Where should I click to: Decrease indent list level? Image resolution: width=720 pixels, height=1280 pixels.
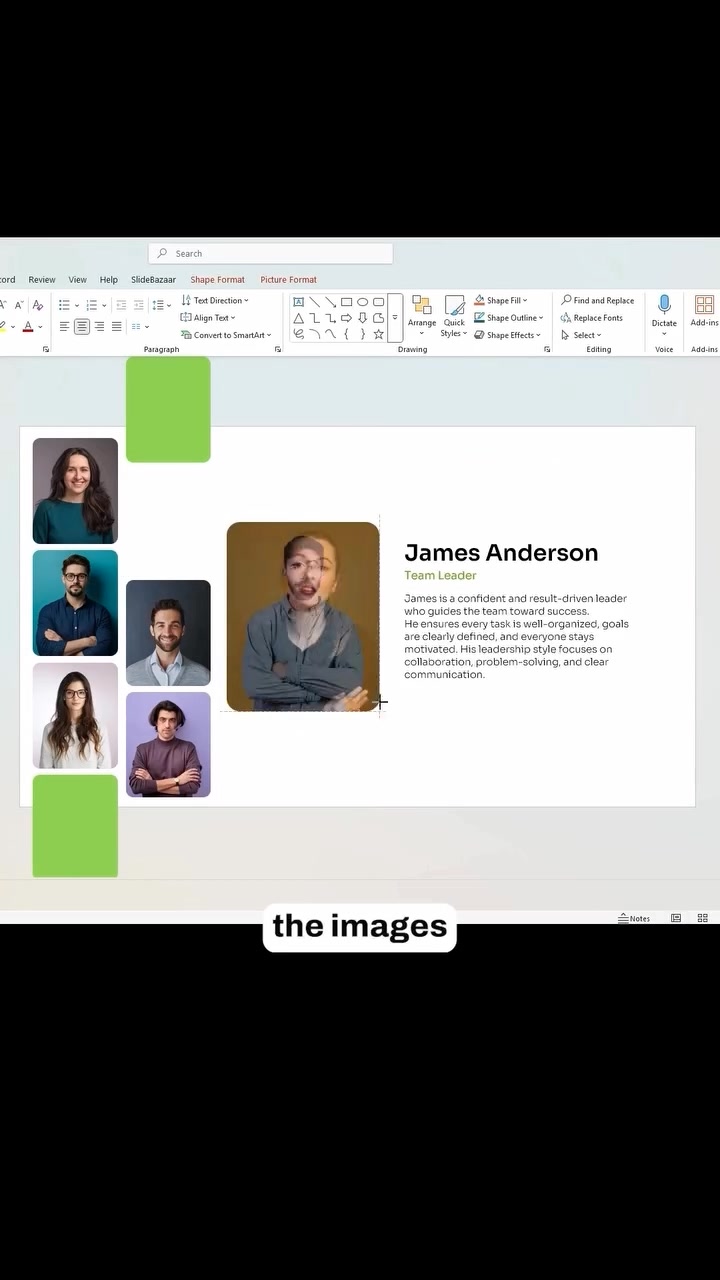121,304
